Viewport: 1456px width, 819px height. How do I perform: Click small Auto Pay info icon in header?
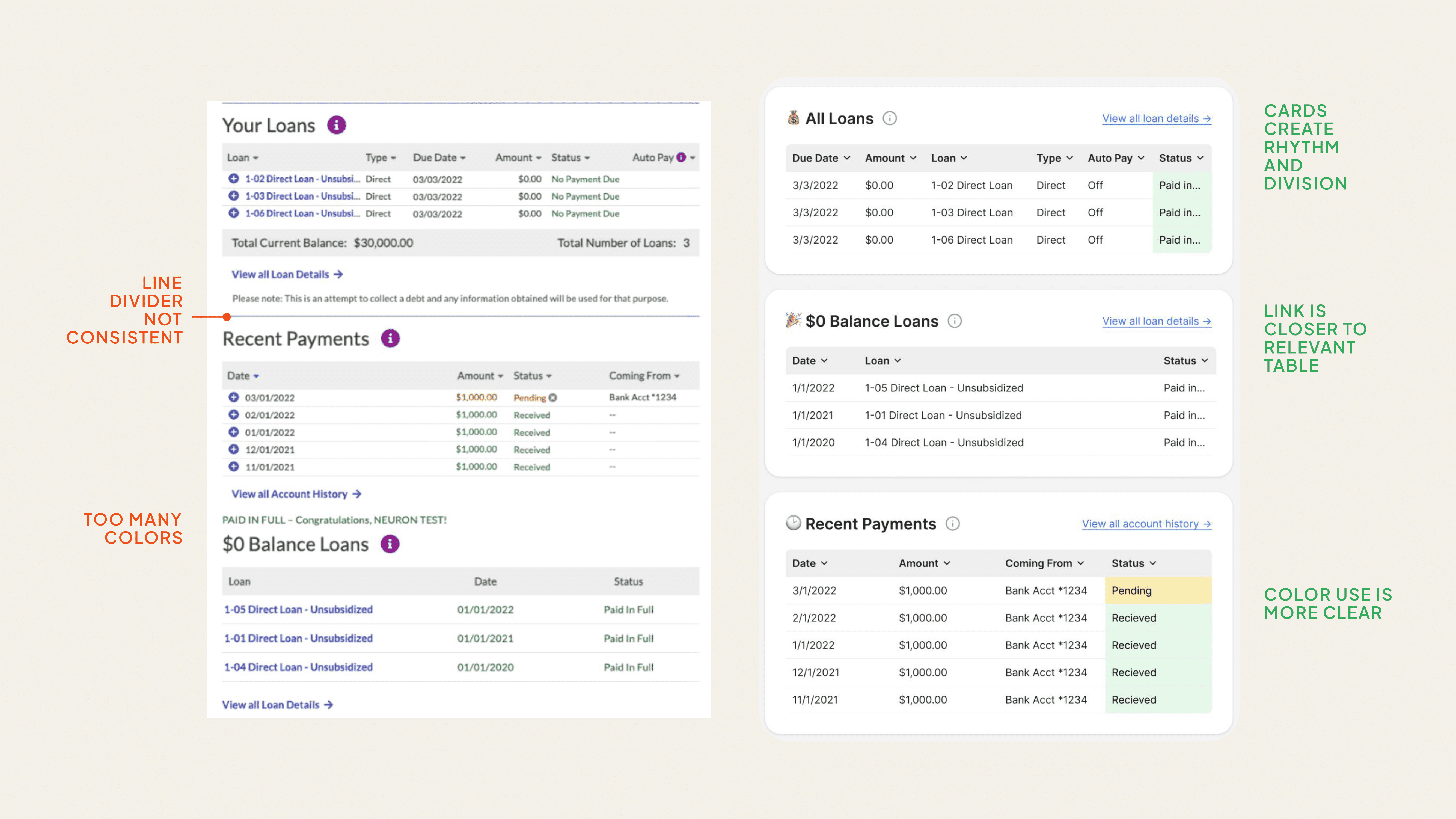681,157
